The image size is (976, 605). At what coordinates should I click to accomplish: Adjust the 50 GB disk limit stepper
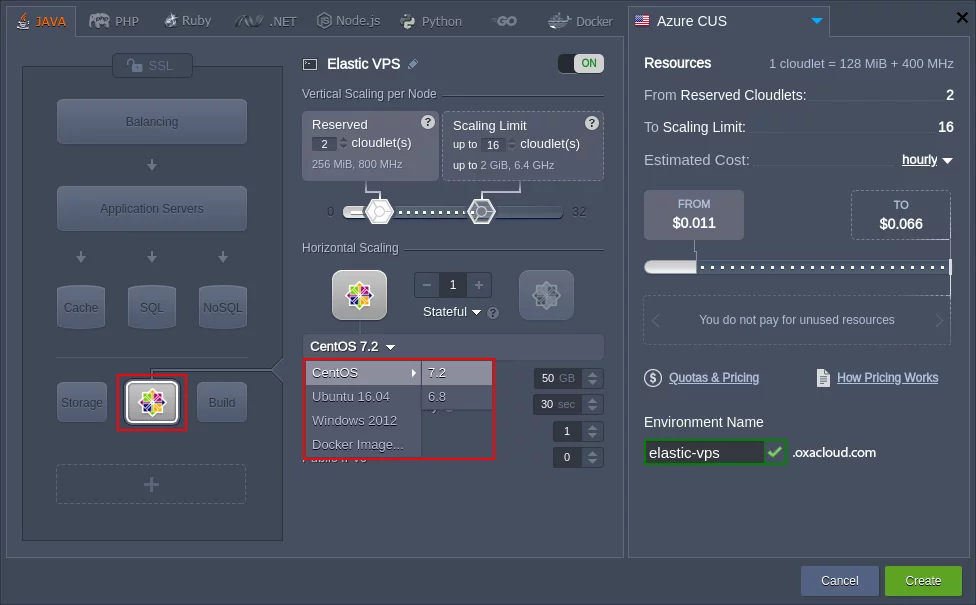click(593, 378)
